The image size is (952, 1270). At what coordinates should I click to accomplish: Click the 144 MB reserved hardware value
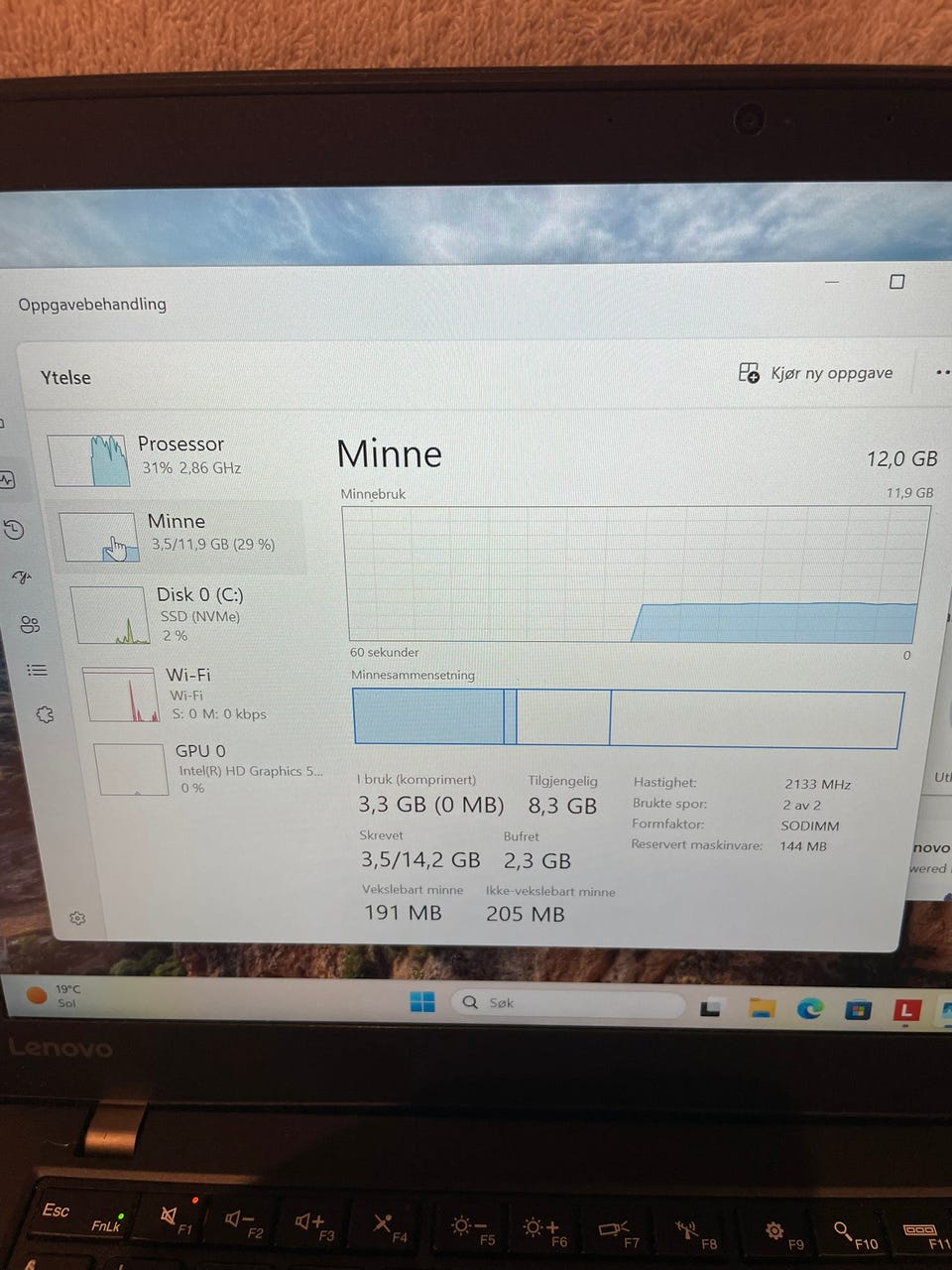point(803,846)
